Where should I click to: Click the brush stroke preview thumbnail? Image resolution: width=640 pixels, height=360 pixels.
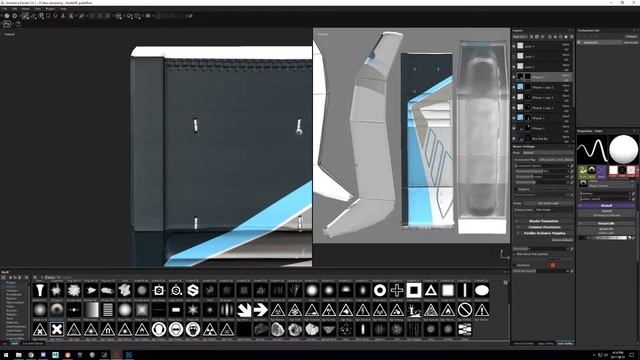pos(592,149)
